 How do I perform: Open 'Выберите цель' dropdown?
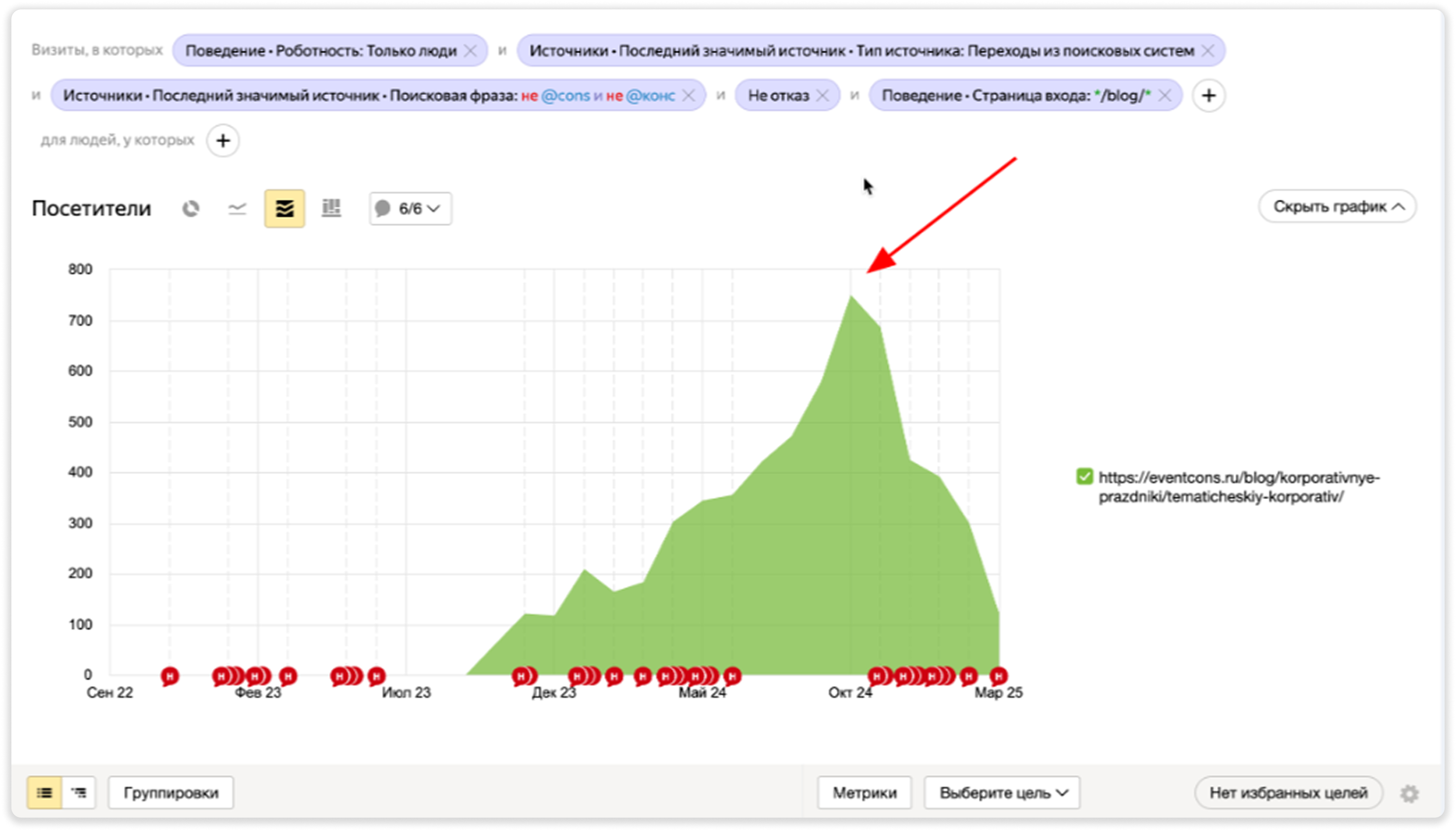pos(1002,793)
